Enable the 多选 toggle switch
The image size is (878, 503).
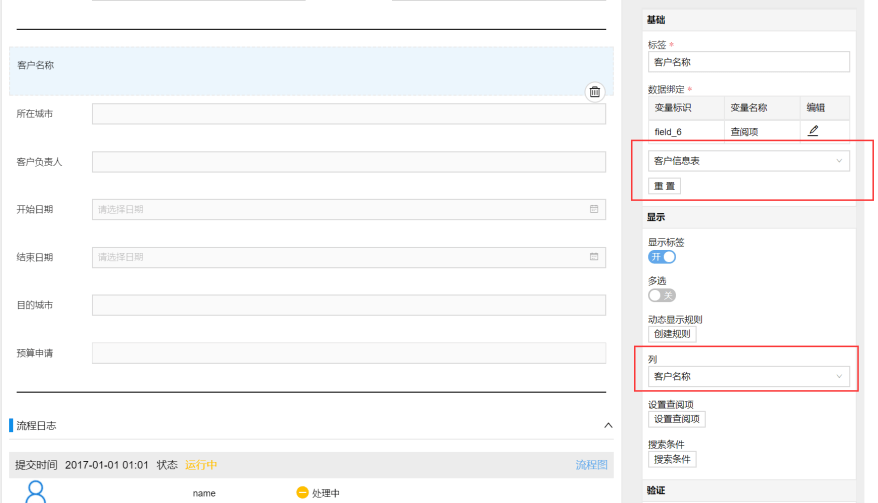coord(662,295)
